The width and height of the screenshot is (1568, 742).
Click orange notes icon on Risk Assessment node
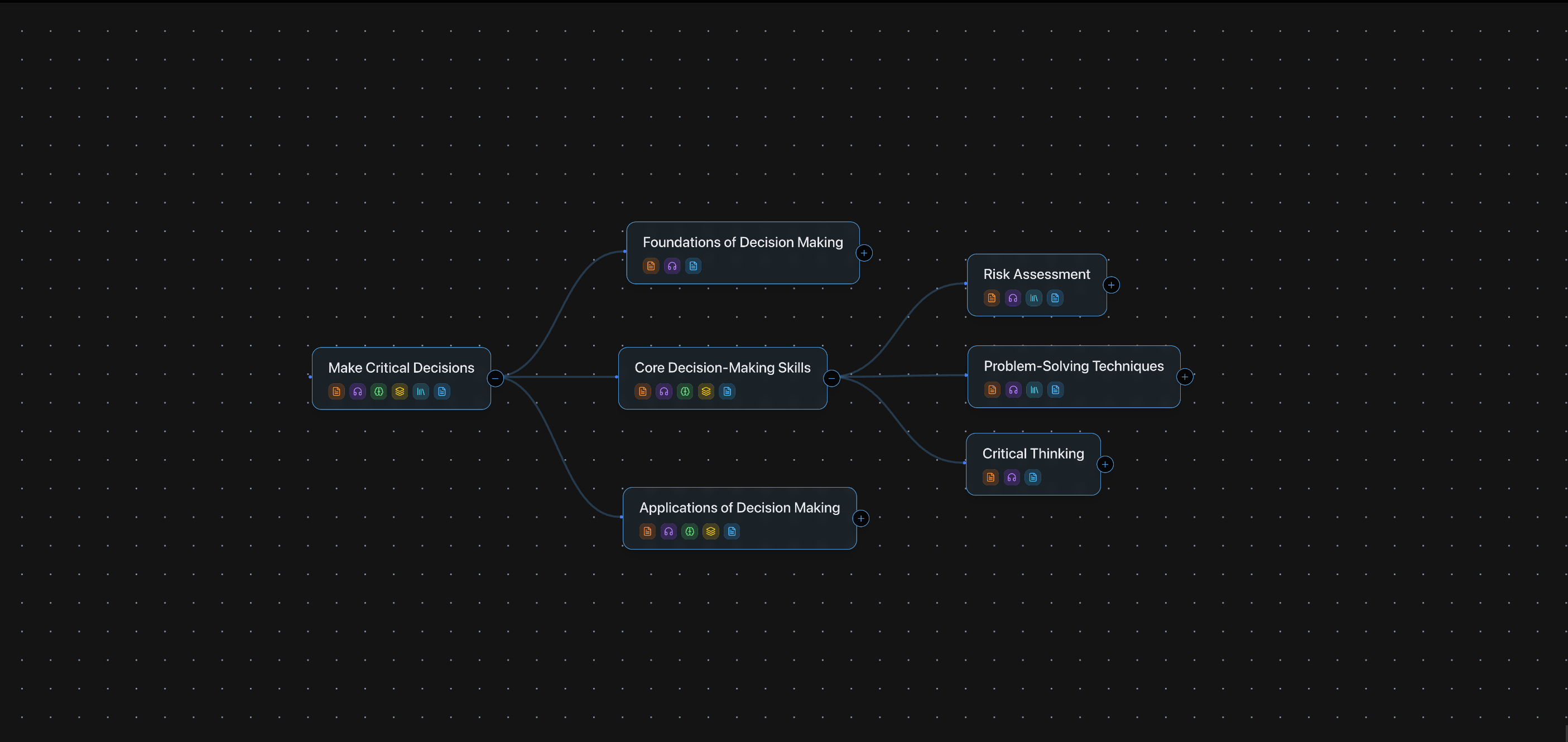coord(992,298)
